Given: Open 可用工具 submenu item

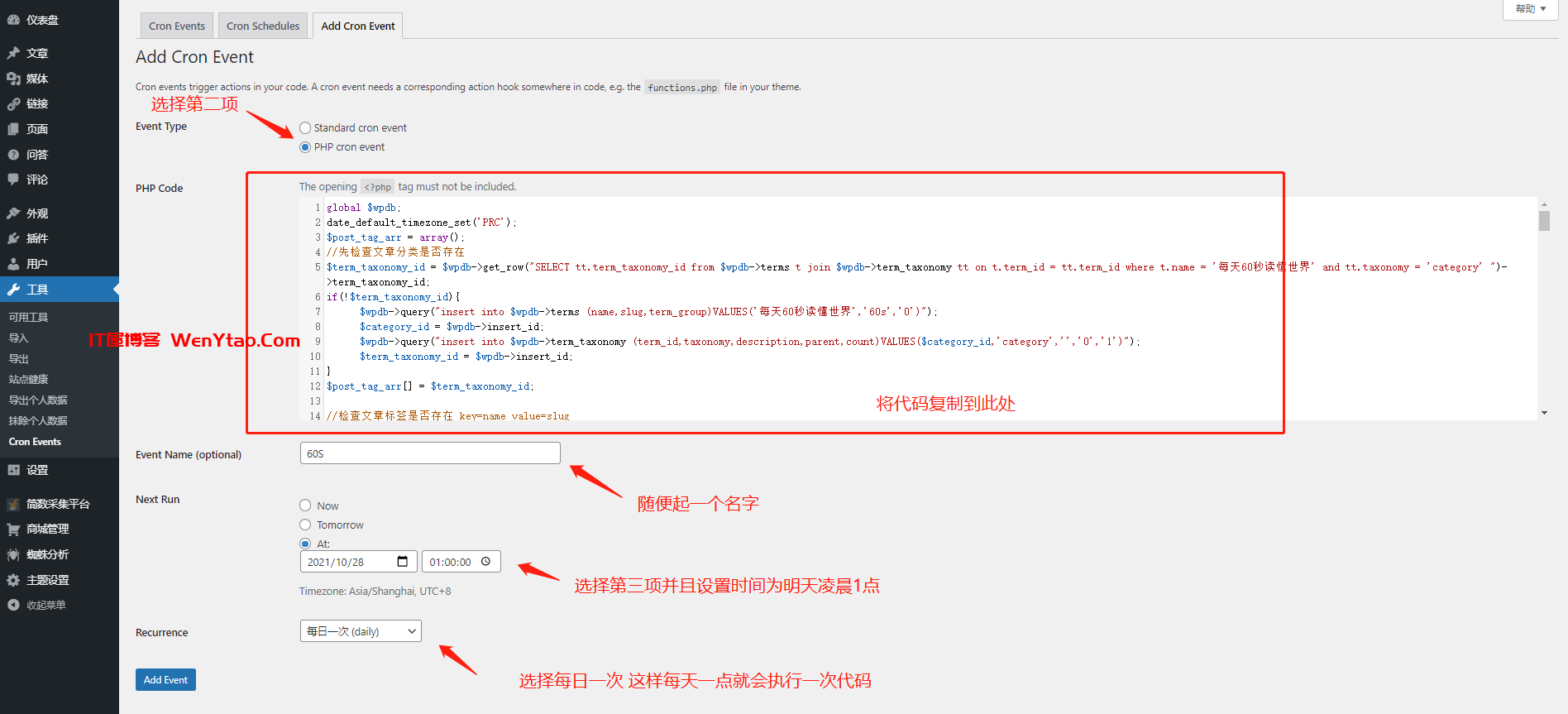Looking at the screenshot, I should (28, 318).
